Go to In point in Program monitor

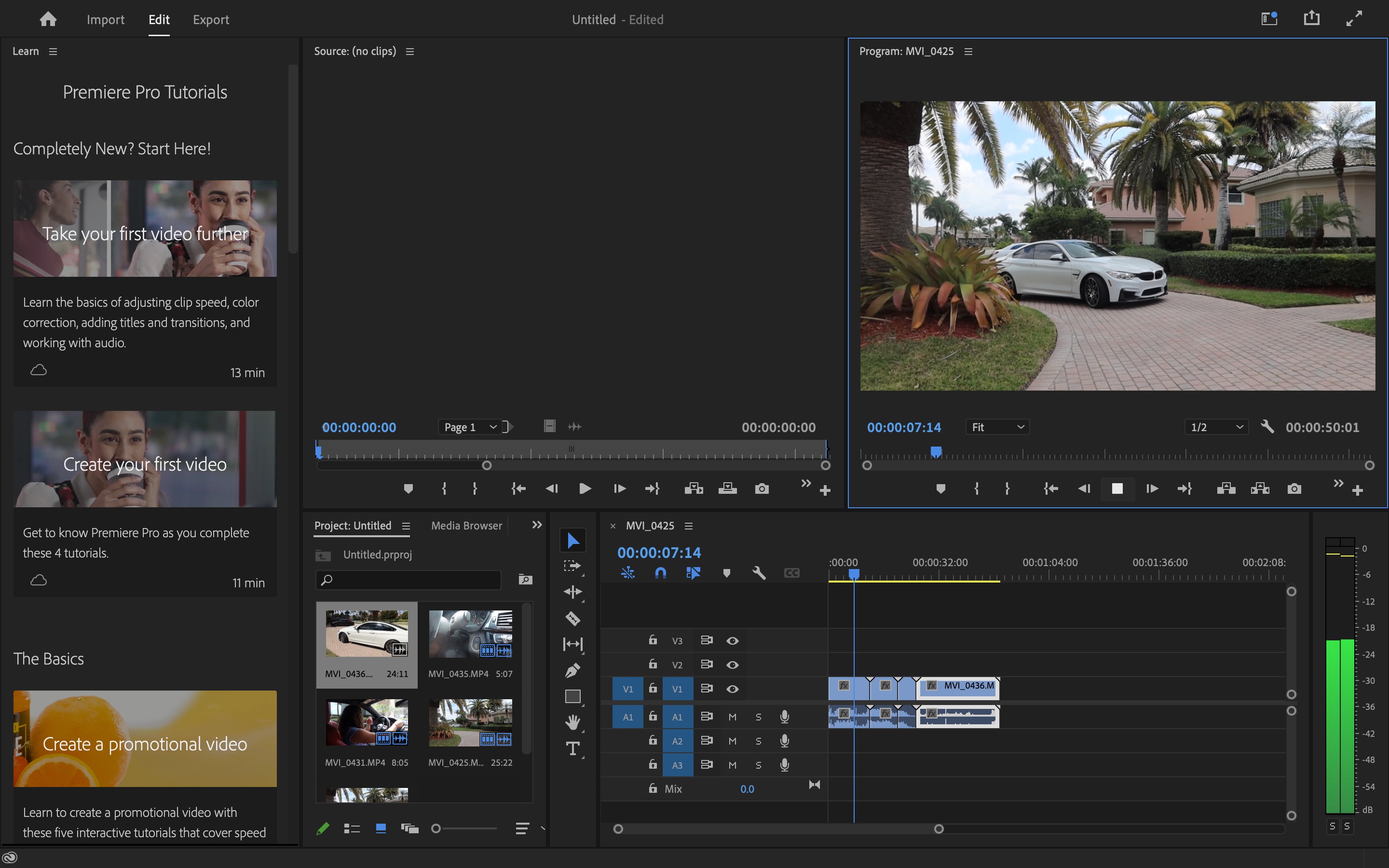[x=1051, y=488]
